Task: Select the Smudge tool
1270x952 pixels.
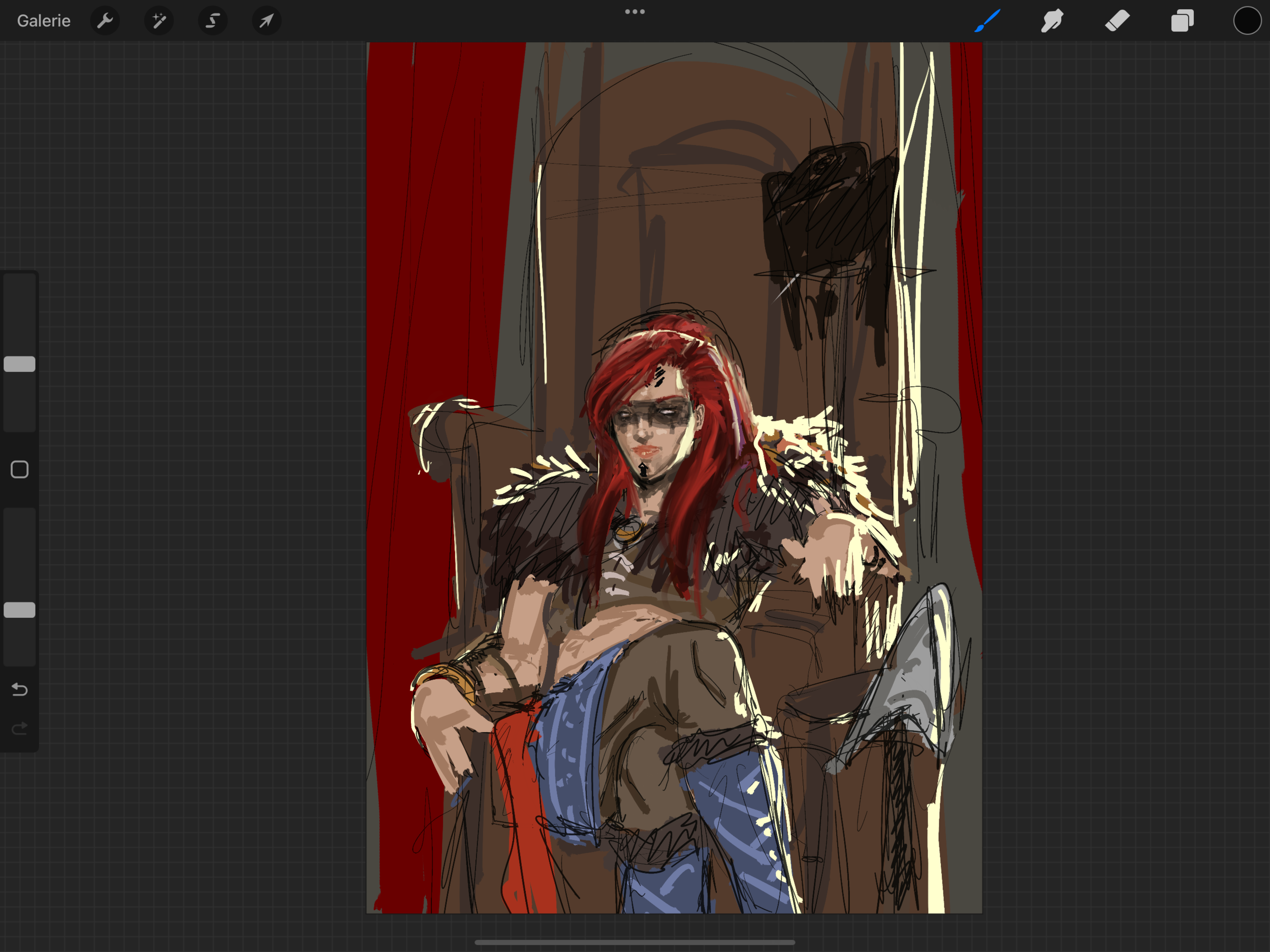Action: pos(1052,21)
